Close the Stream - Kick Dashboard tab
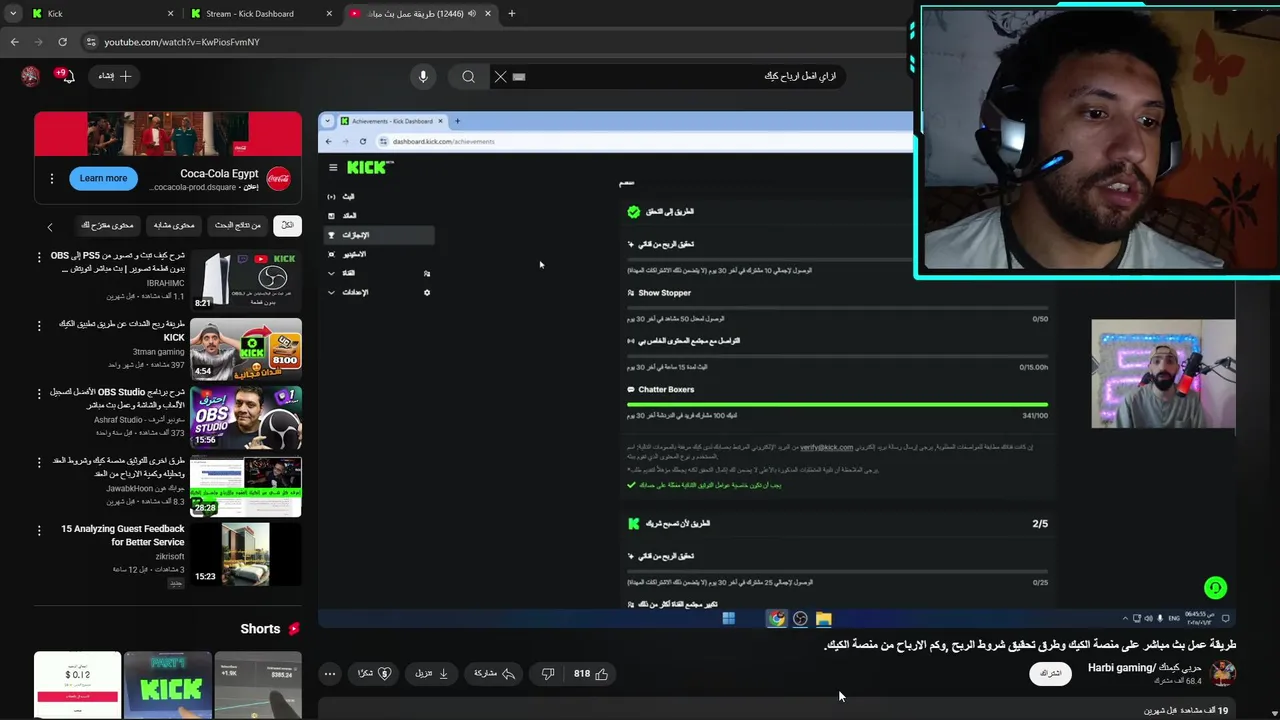The image size is (1280, 720). (329, 14)
